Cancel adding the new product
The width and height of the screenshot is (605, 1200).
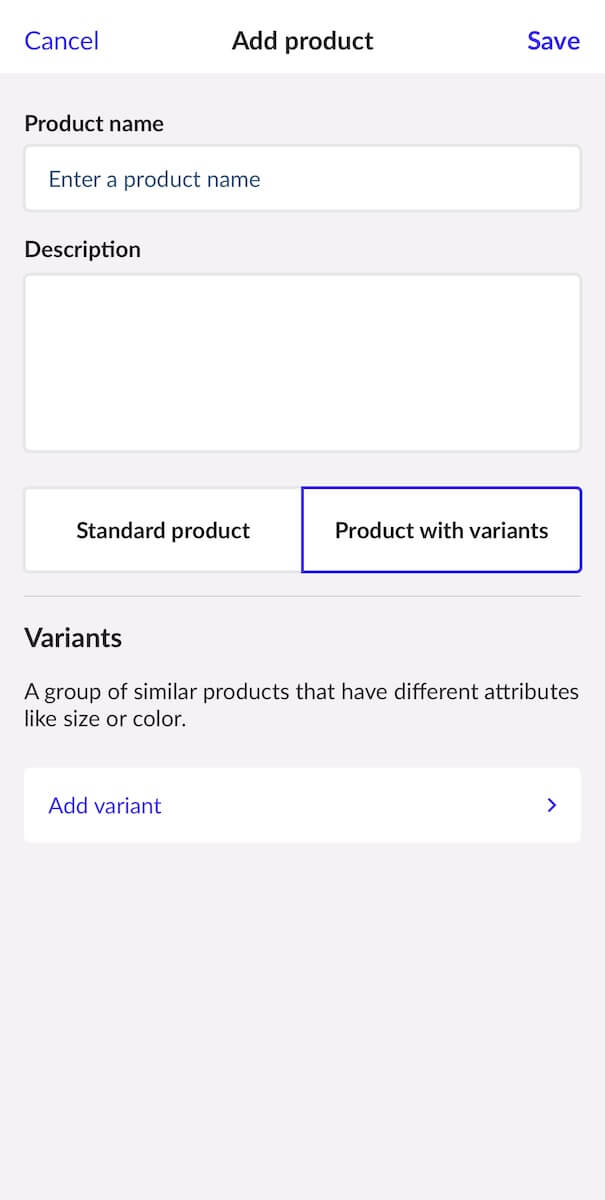click(x=61, y=41)
